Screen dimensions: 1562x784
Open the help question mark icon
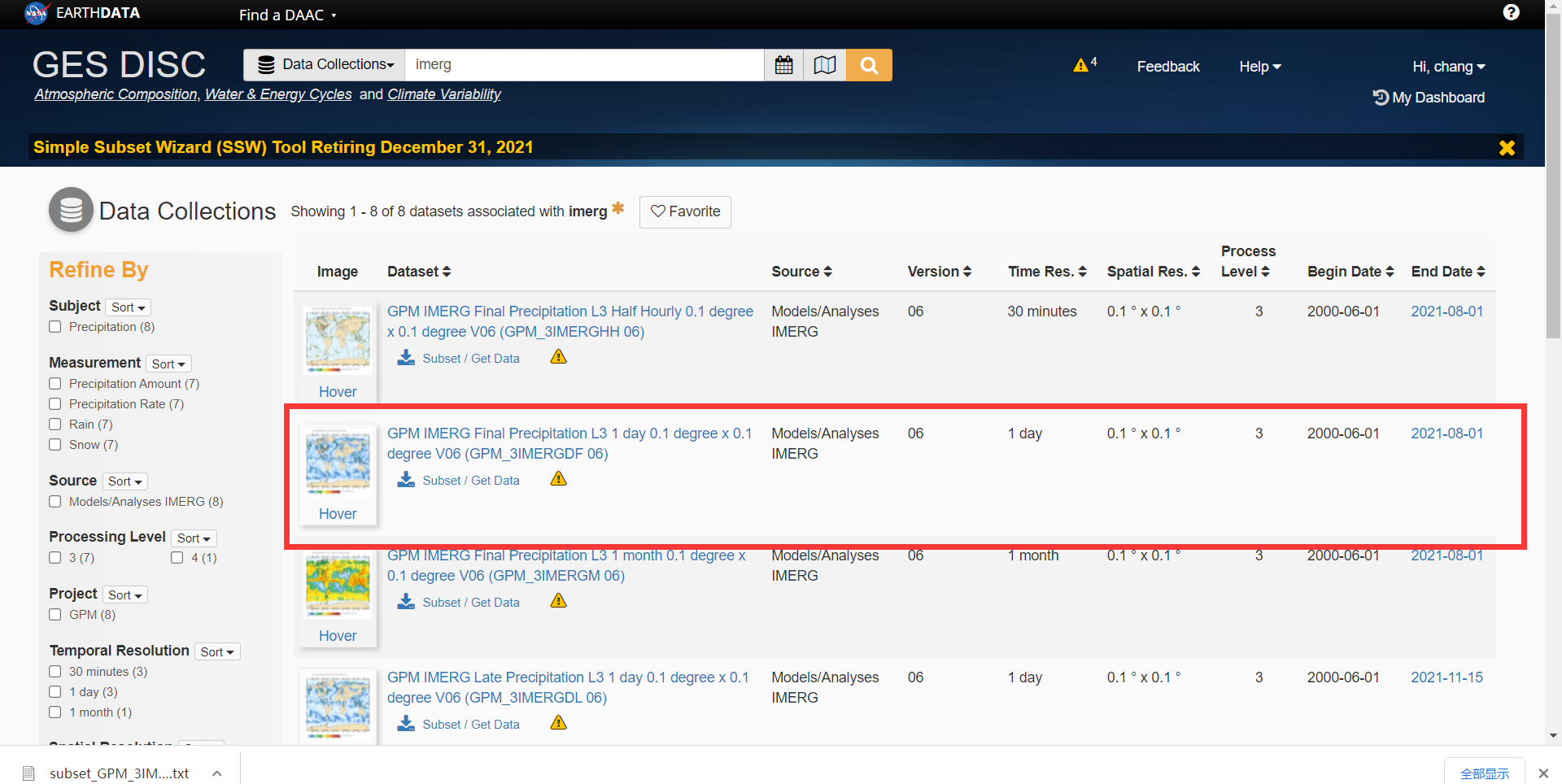[1511, 12]
